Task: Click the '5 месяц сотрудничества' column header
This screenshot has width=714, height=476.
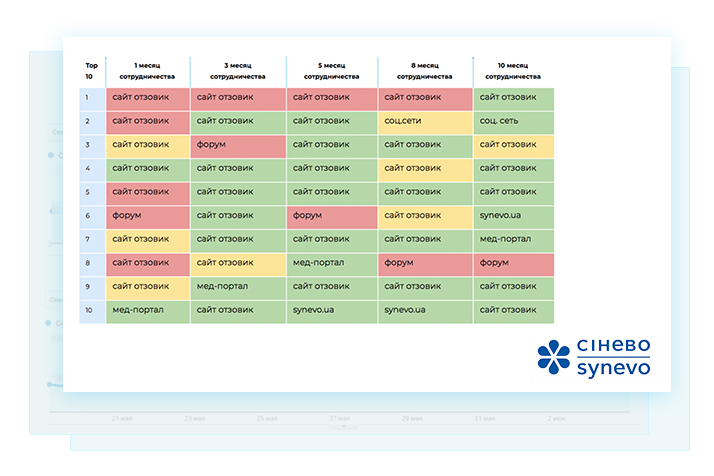Action: coord(332,70)
